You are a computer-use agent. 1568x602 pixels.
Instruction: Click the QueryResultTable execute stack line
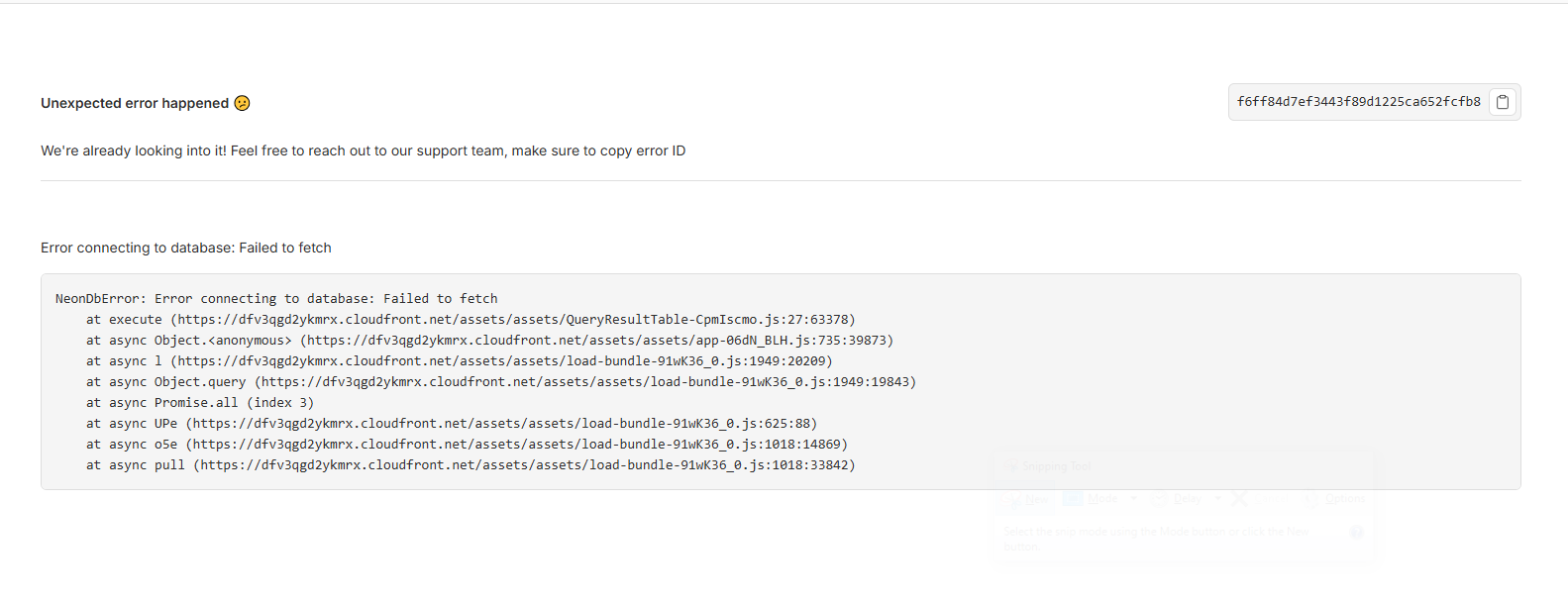(x=470, y=319)
